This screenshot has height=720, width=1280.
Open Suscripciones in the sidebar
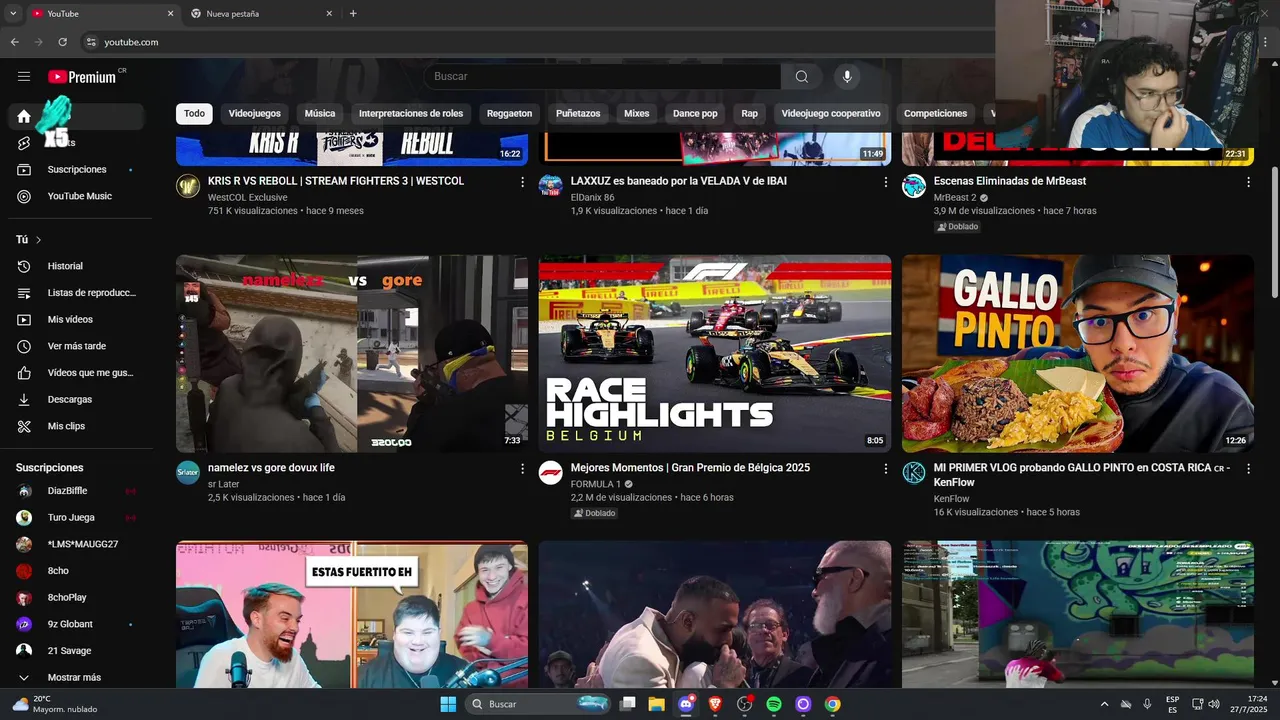pos(77,170)
